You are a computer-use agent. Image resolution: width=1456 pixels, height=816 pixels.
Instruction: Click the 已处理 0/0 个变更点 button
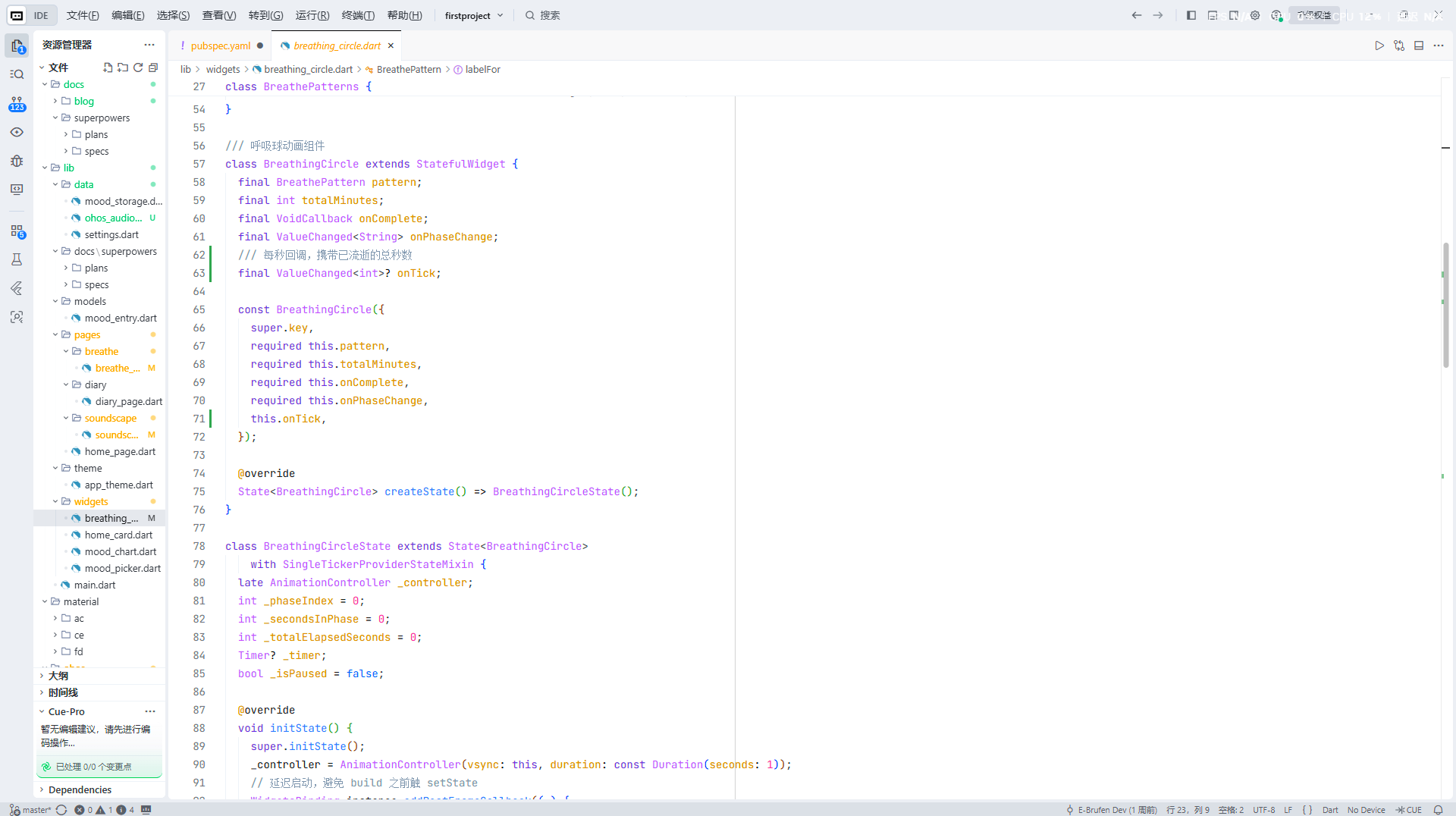(99, 767)
